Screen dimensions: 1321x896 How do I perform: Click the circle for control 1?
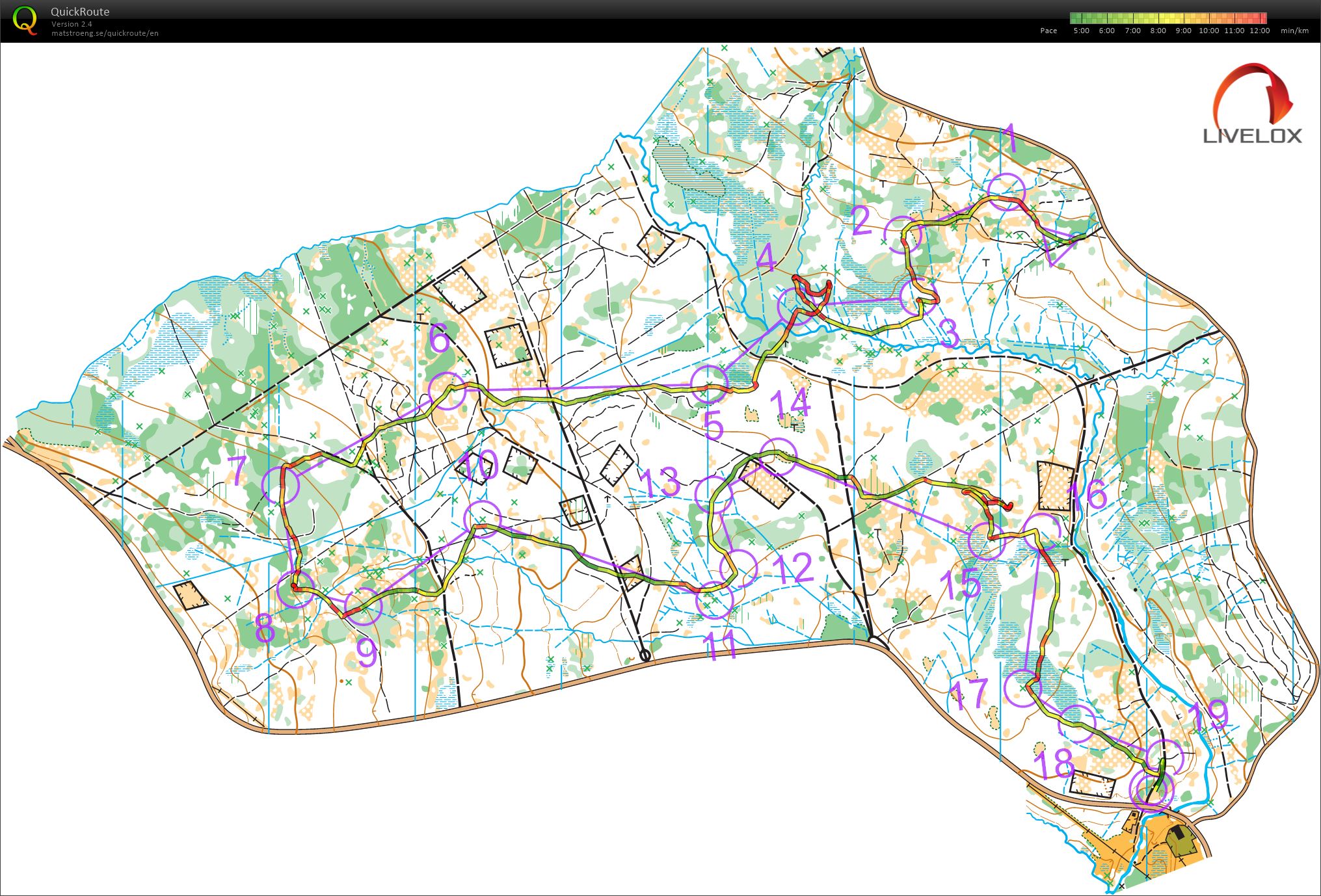(x=1006, y=192)
